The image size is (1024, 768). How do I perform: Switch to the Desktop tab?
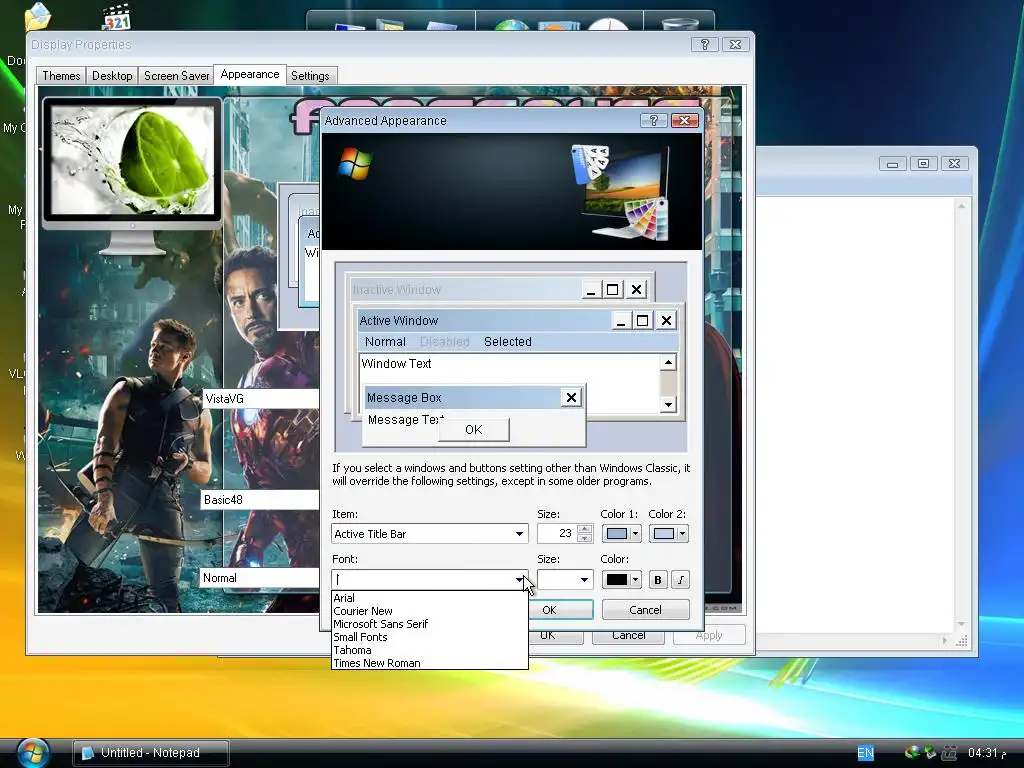[112, 76]
